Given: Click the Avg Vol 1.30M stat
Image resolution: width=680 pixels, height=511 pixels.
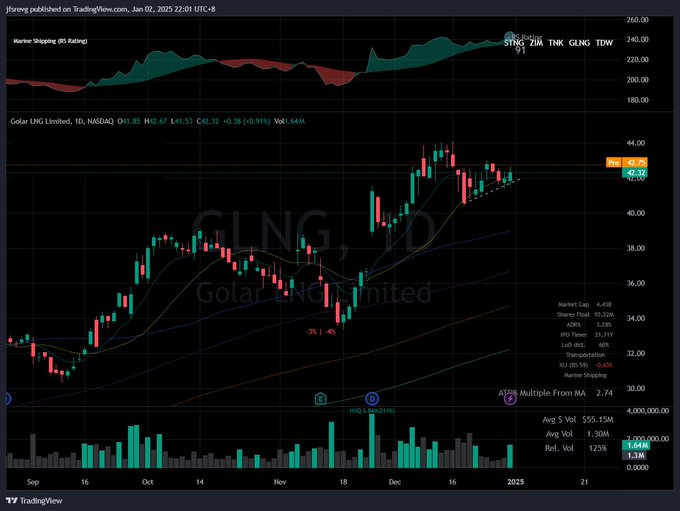Looking at the screenshot, I should 577,434.
